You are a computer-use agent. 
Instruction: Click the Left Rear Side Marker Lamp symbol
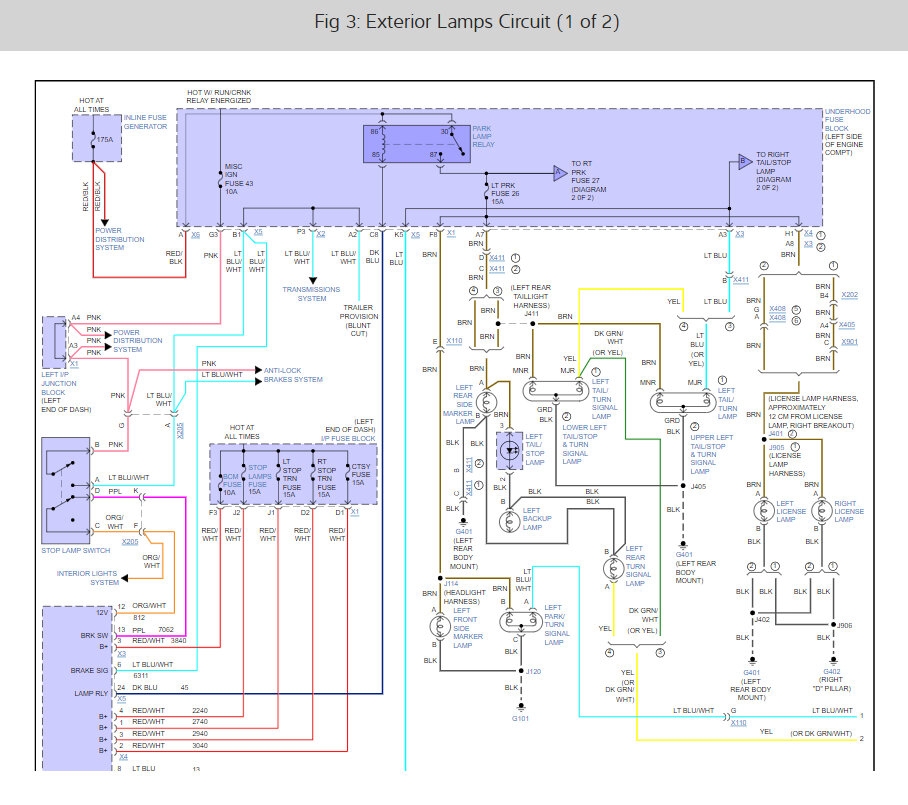pos(486,401)
